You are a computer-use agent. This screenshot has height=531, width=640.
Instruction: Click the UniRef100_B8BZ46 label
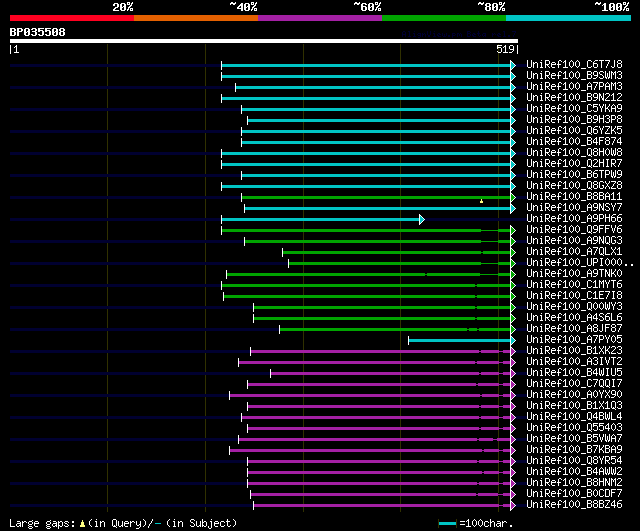tap(574, 505)
